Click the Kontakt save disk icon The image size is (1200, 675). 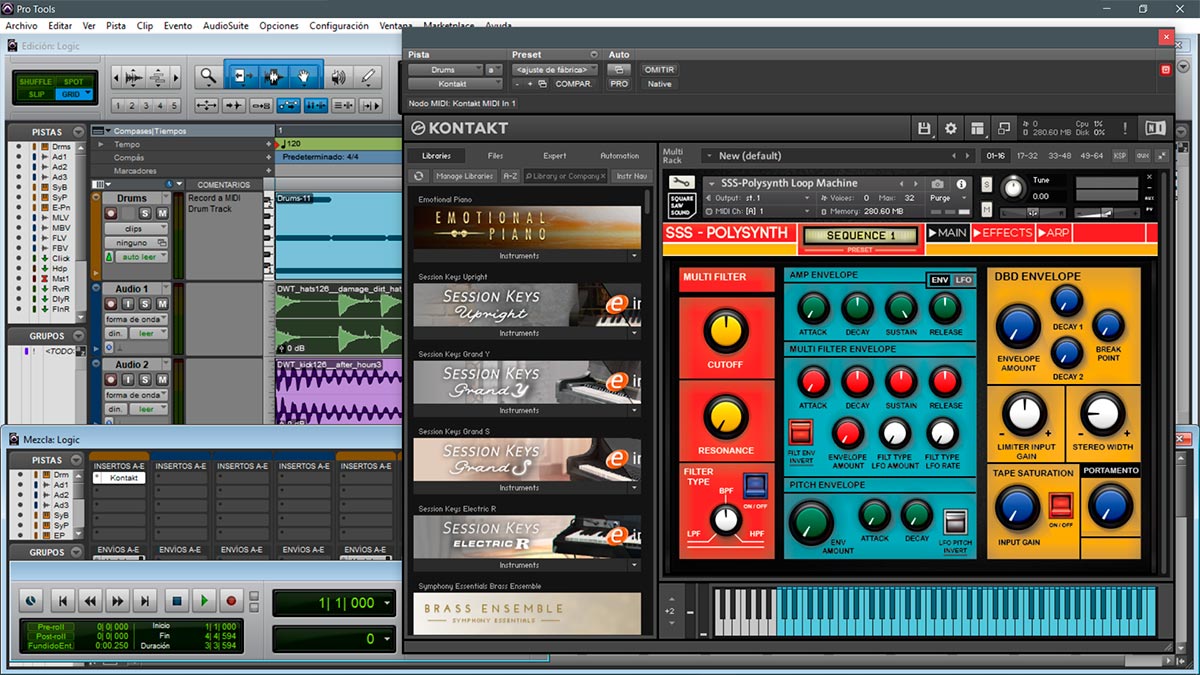pyautogui.click(x=925, y=128)
